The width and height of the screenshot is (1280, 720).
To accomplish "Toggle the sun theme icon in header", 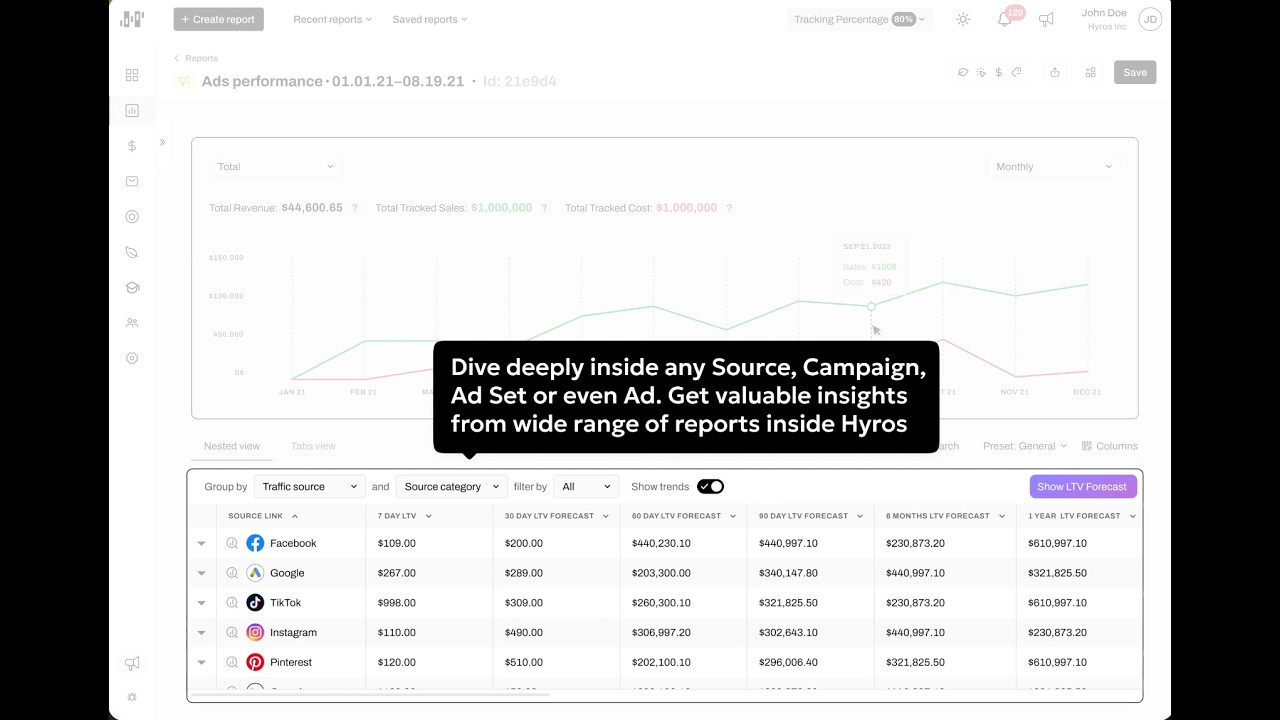I will [963, 19].
